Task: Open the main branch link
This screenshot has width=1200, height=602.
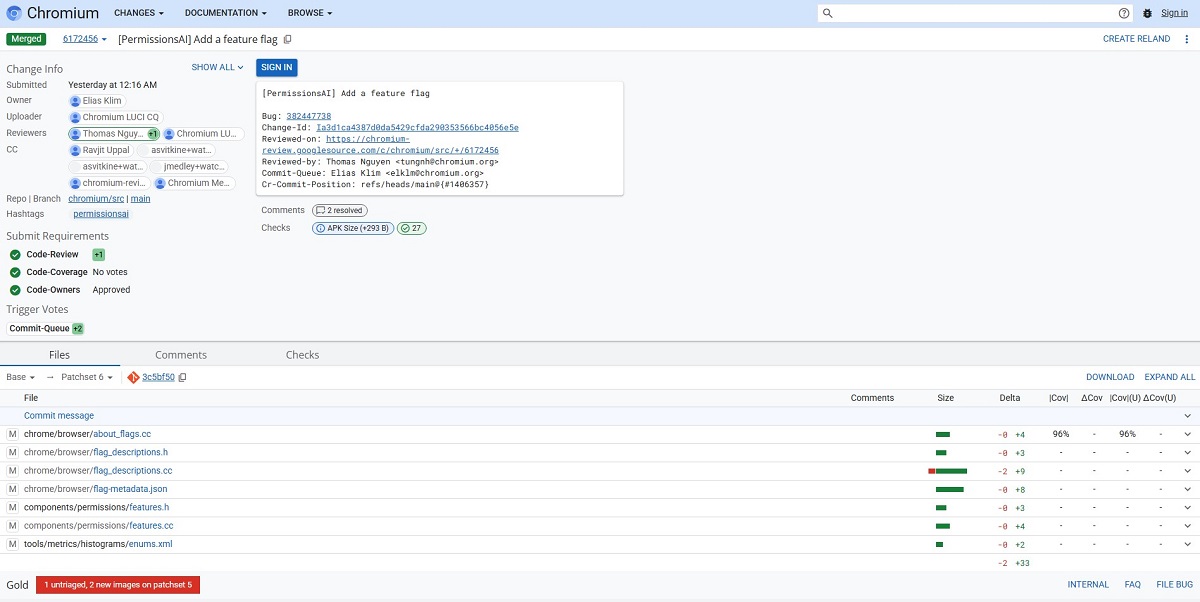Action: [140, 199]
